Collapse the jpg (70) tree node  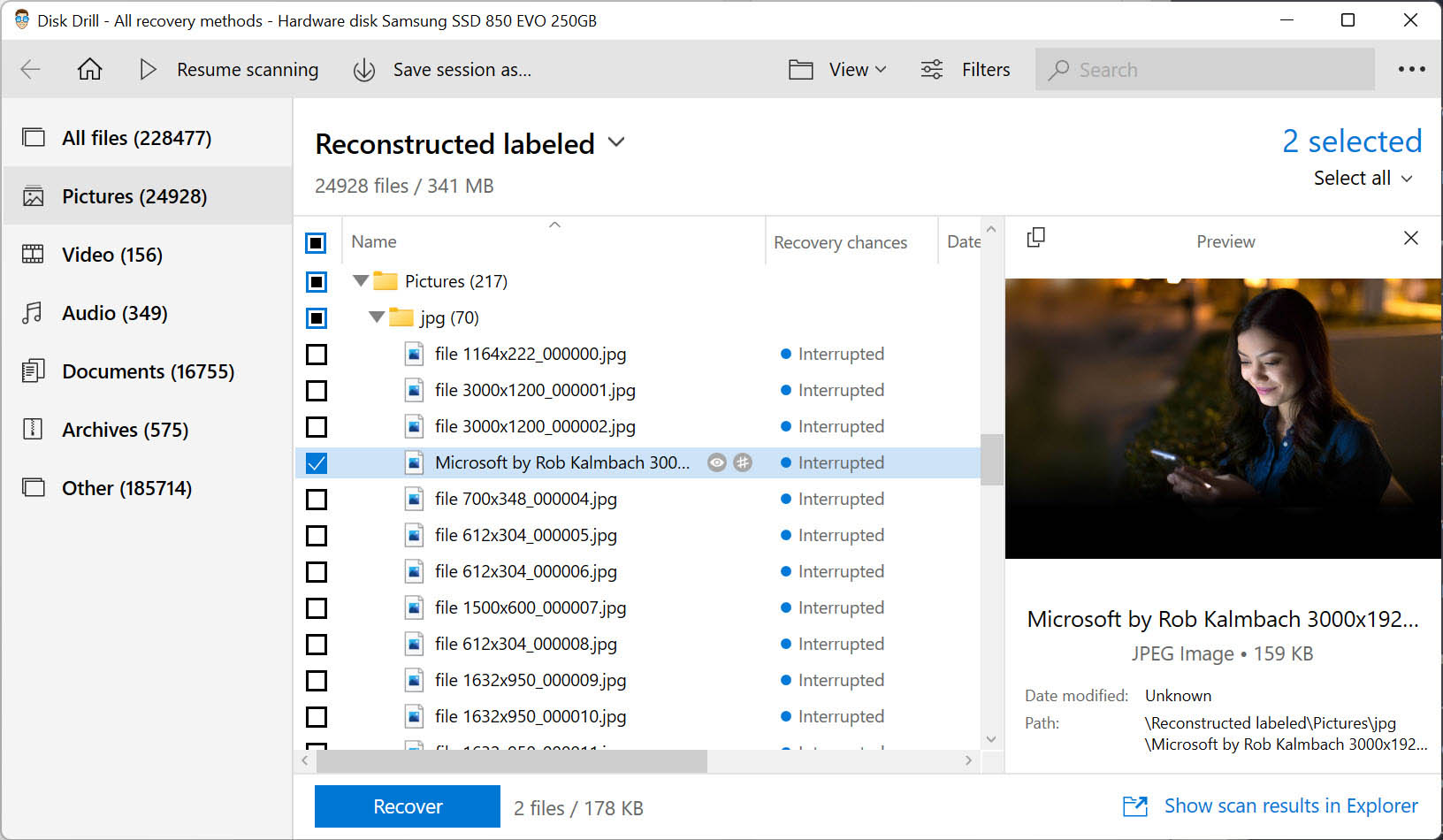(x=377, y=317)
